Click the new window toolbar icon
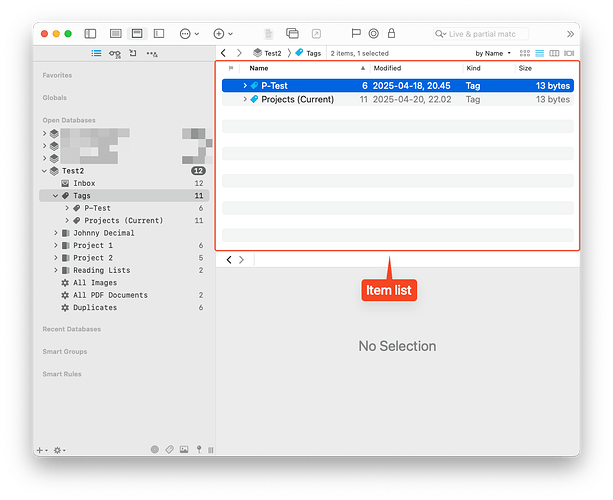This screenshot has width=613, height=500. click(x=292, y=34)
